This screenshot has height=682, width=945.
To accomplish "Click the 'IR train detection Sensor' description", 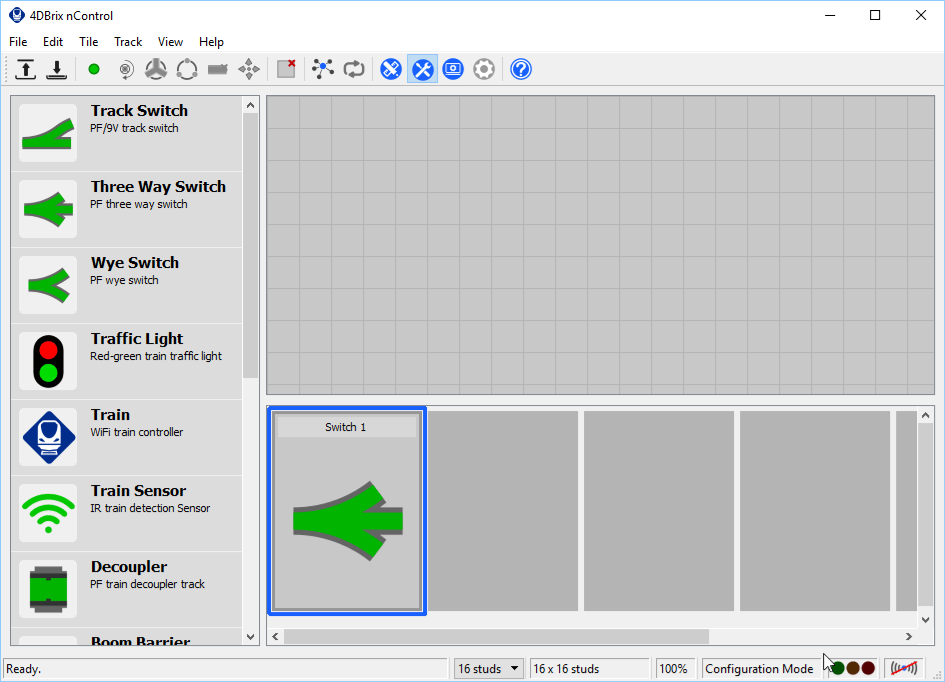I will tap(150, 508).
